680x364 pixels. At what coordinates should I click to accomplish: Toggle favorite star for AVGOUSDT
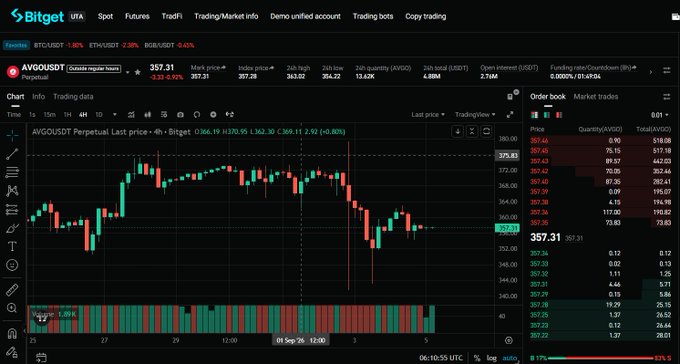click(x=137, y=72)
